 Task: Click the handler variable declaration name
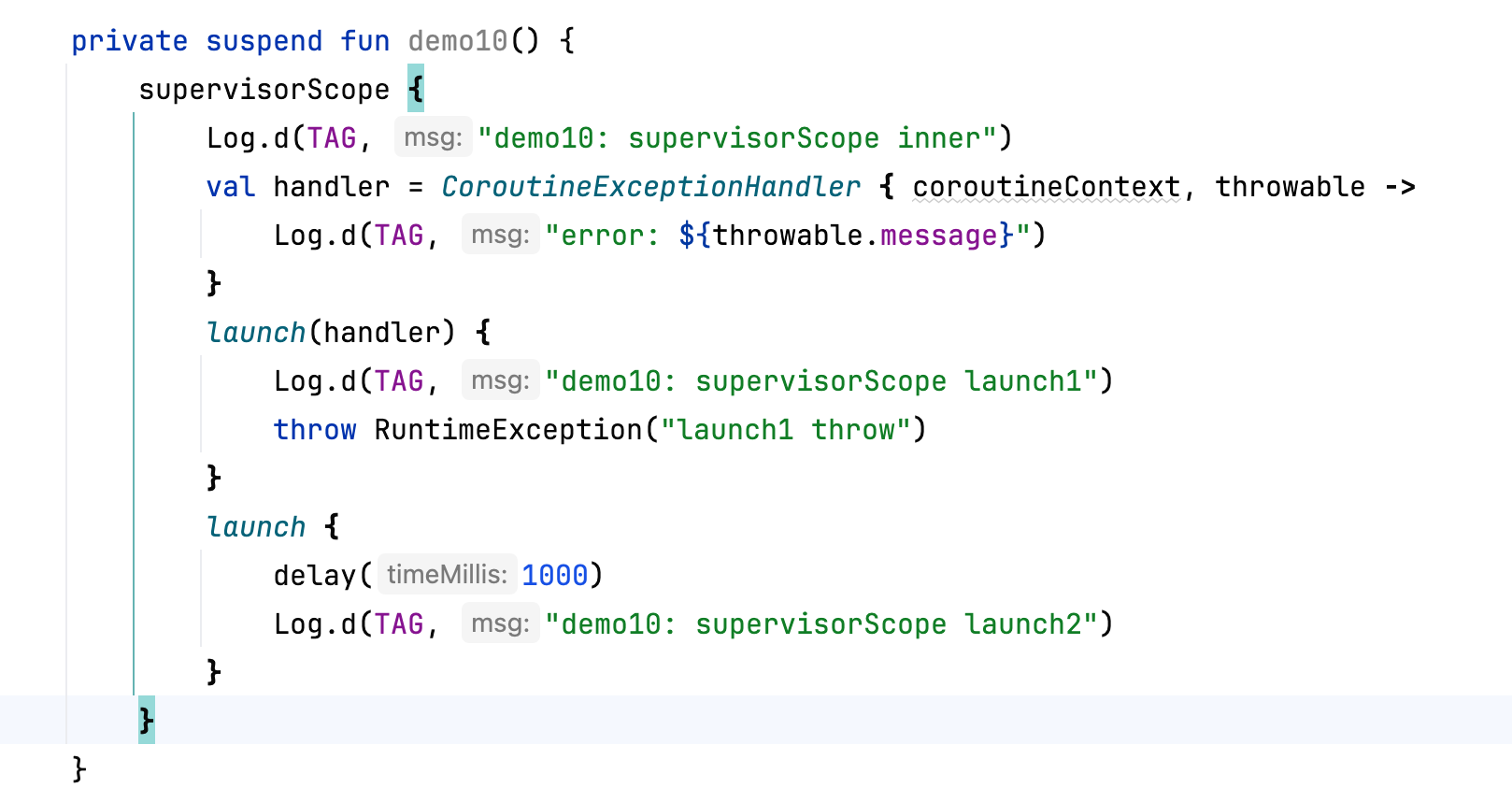point(331,187)
